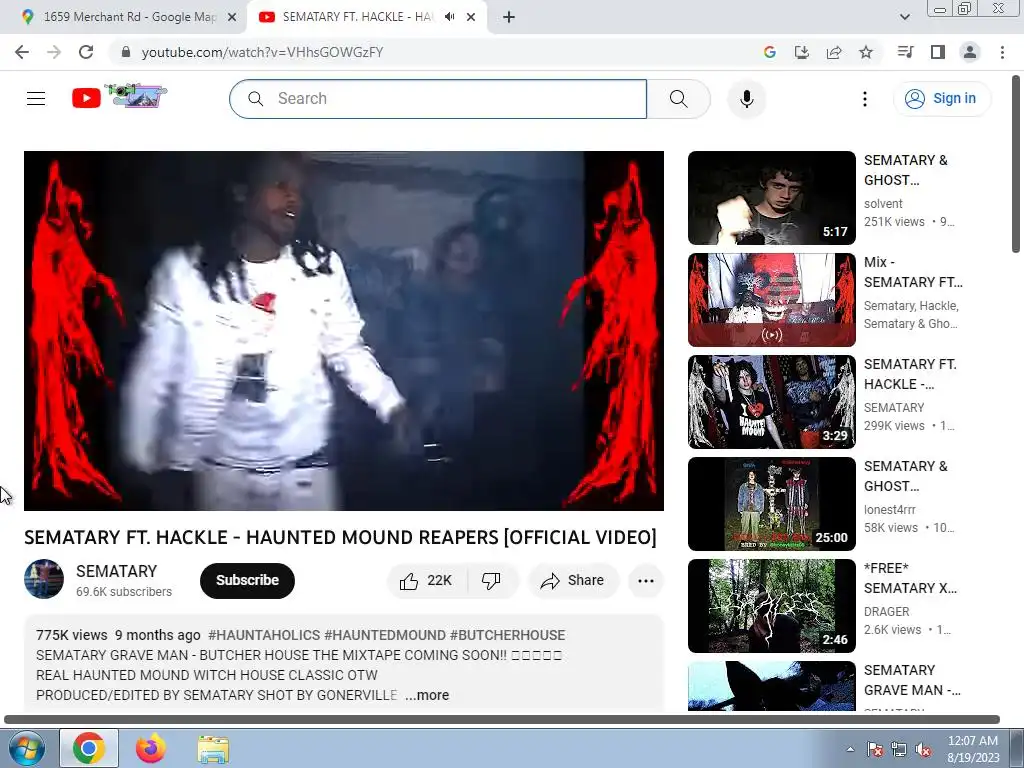This screenshot has width=1024, height=768.
Task: Click Chrome in the taskbar
Action: point(89,748)
